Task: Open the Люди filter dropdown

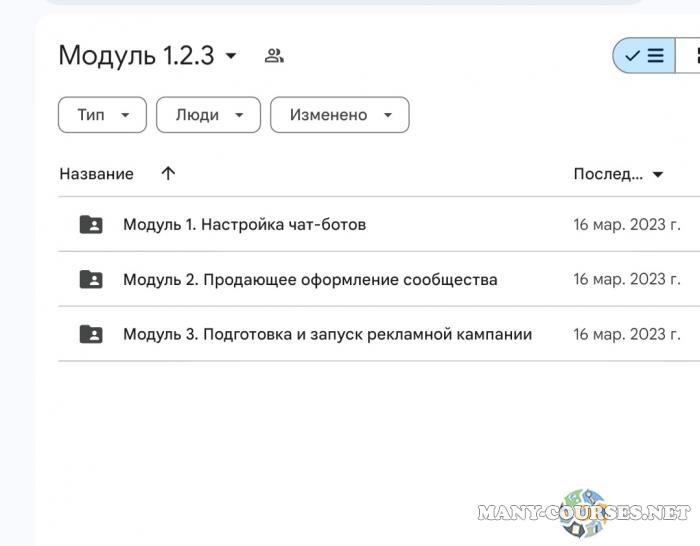Action: (208, 115)
